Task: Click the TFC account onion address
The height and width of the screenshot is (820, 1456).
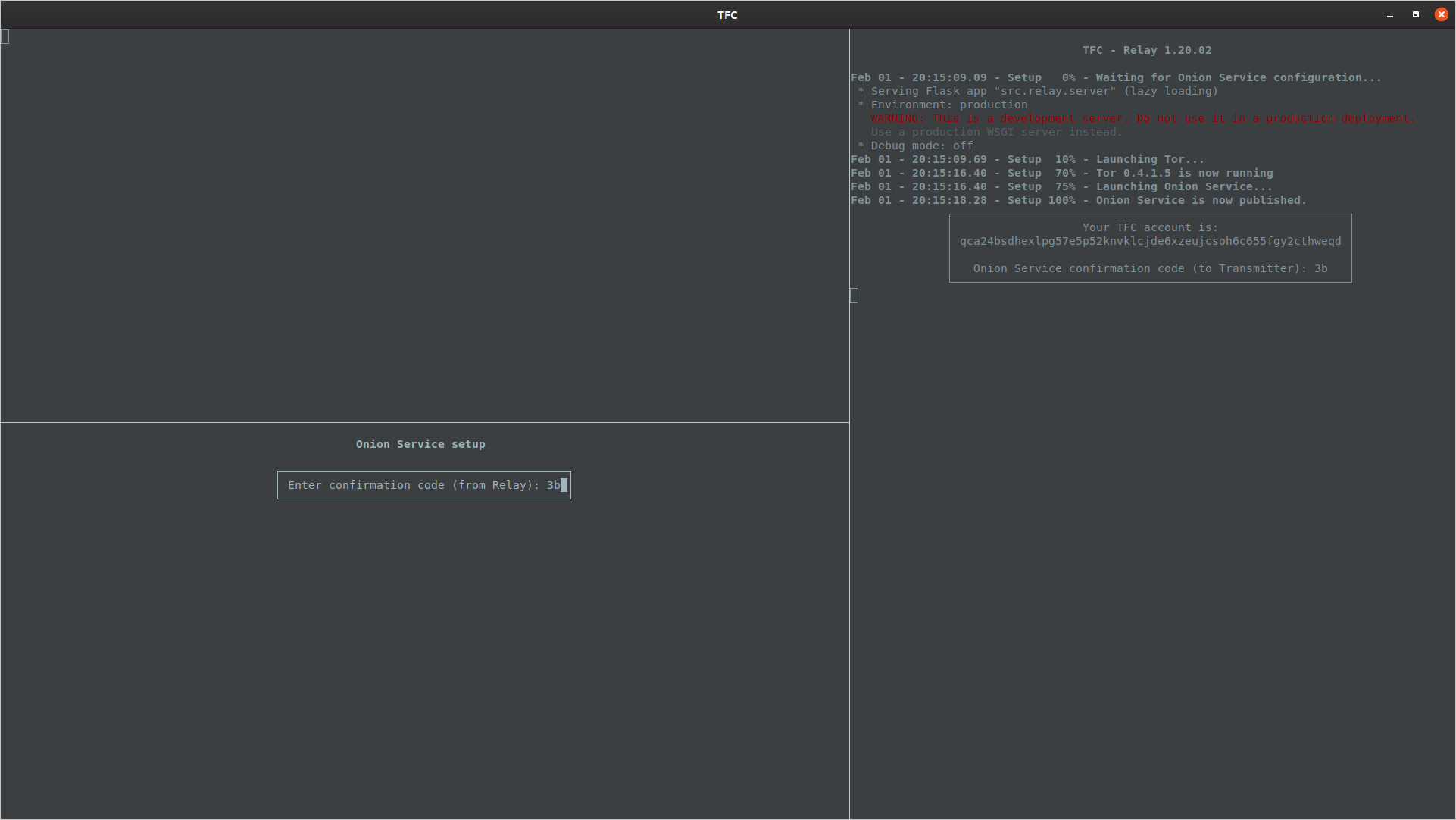Action: point(1150,242)
